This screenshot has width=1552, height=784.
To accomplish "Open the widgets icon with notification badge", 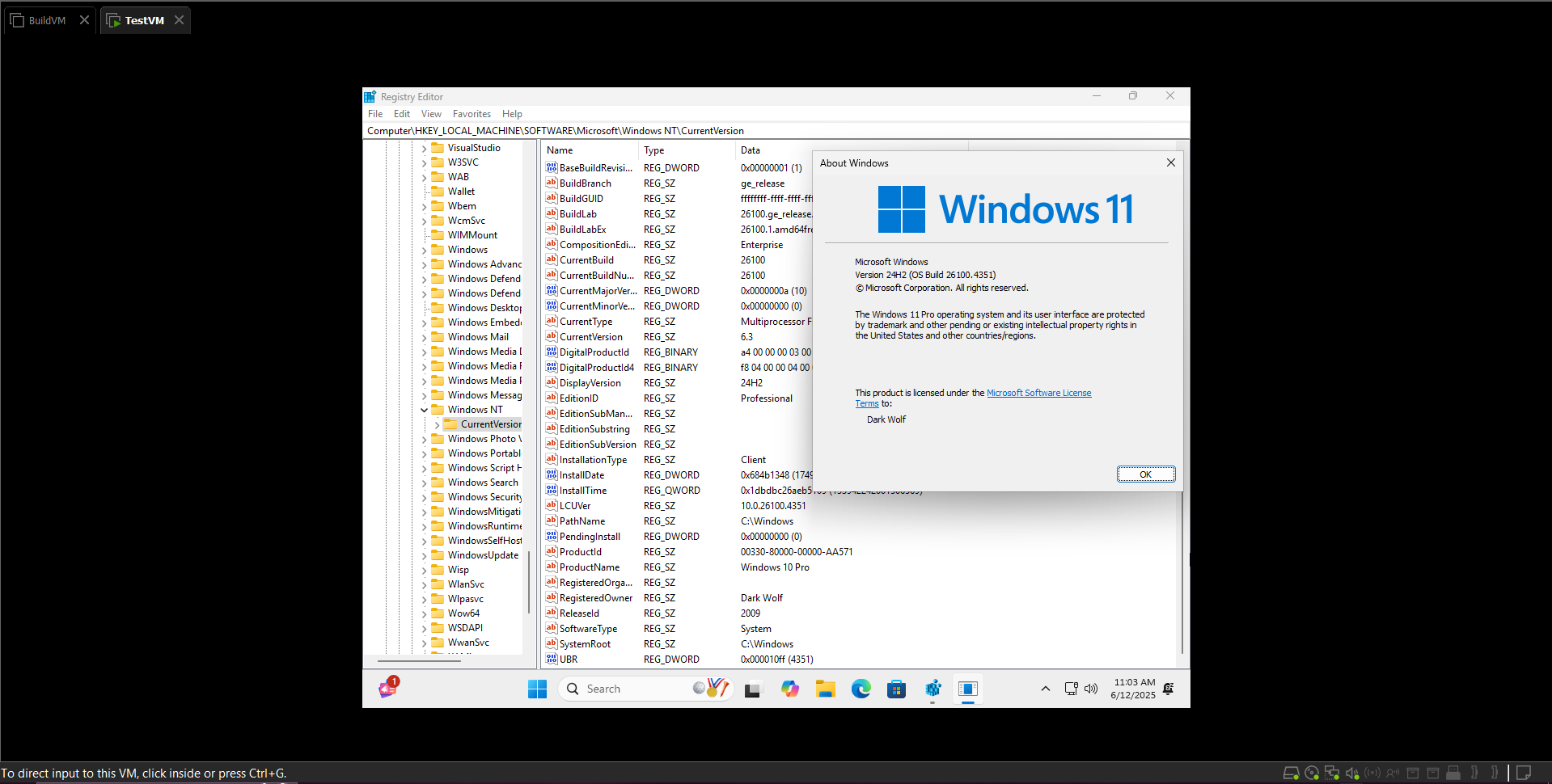I will (x=388, y=688).
